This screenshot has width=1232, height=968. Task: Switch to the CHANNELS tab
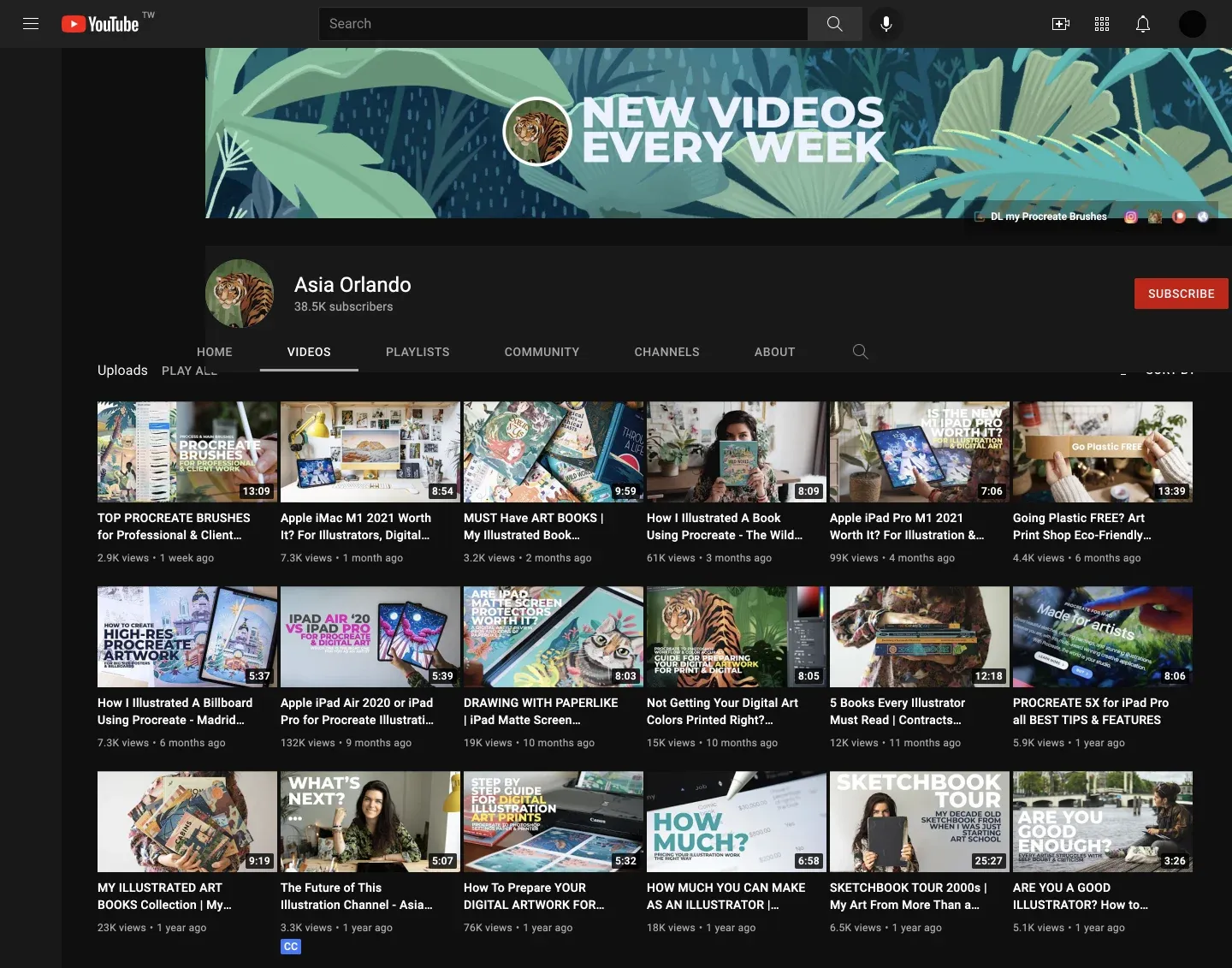[x=666, y=352]
